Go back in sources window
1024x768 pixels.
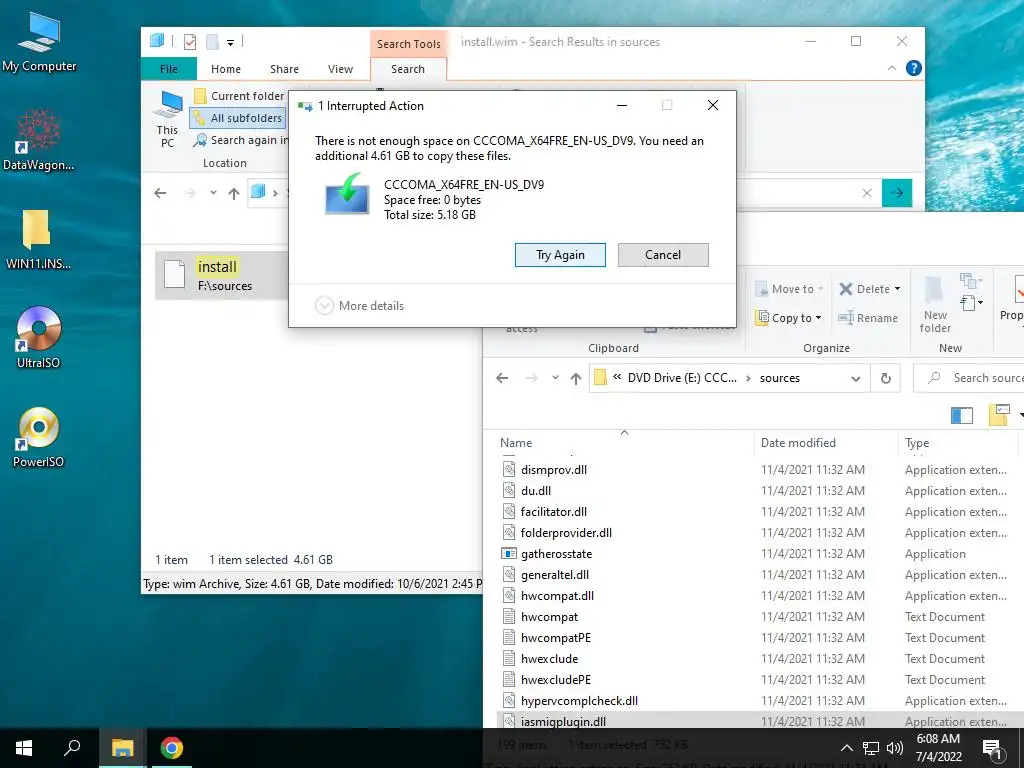[x=502, y=378]
